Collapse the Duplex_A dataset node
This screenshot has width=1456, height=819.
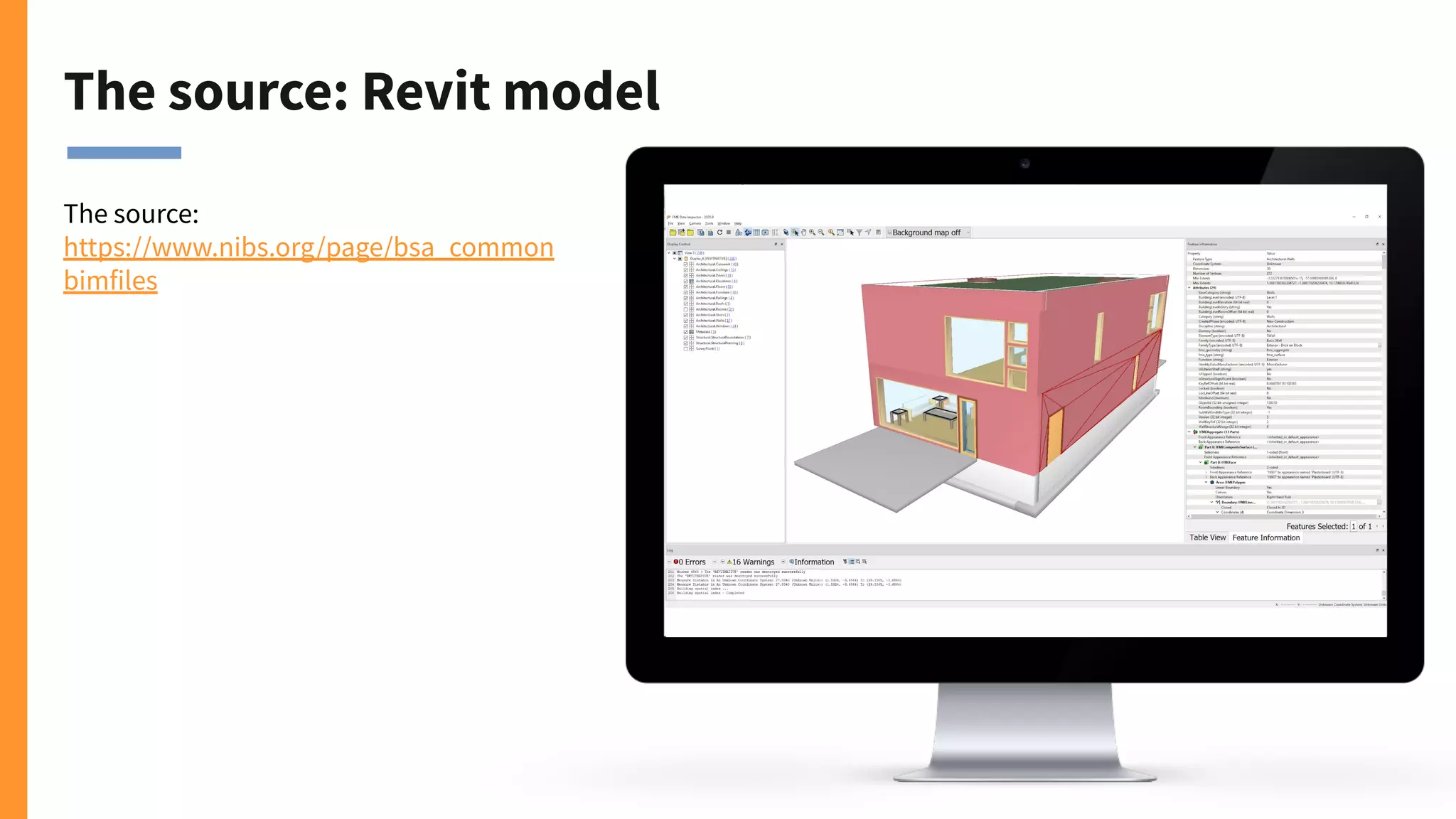675,259
